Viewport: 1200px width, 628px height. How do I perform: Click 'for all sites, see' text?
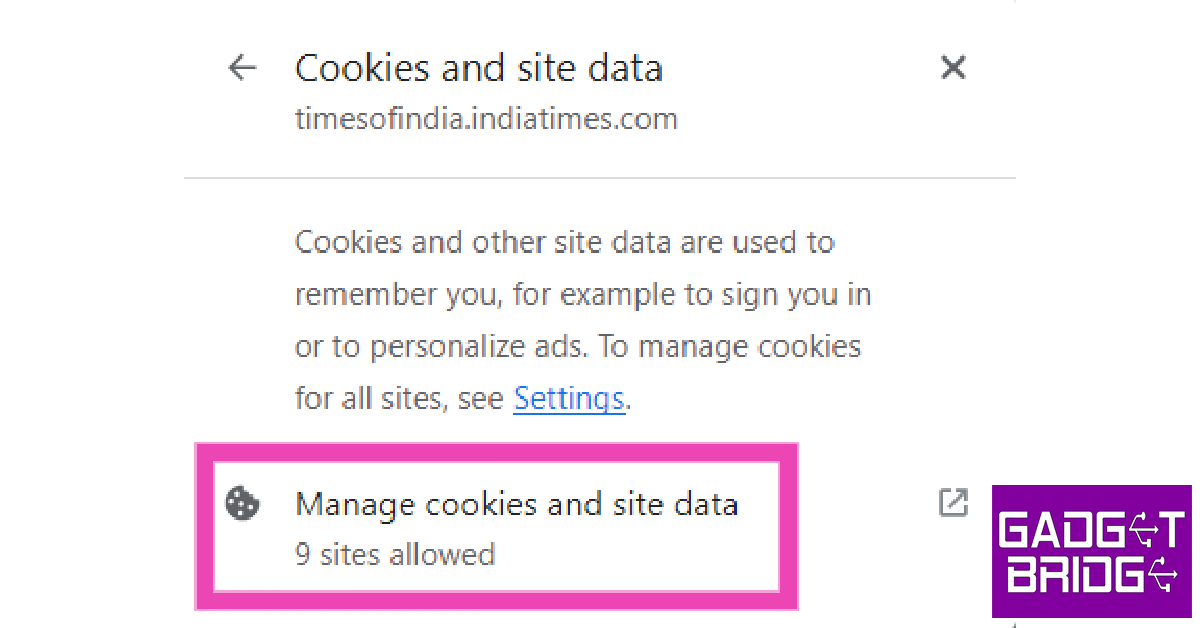point(400,399)
